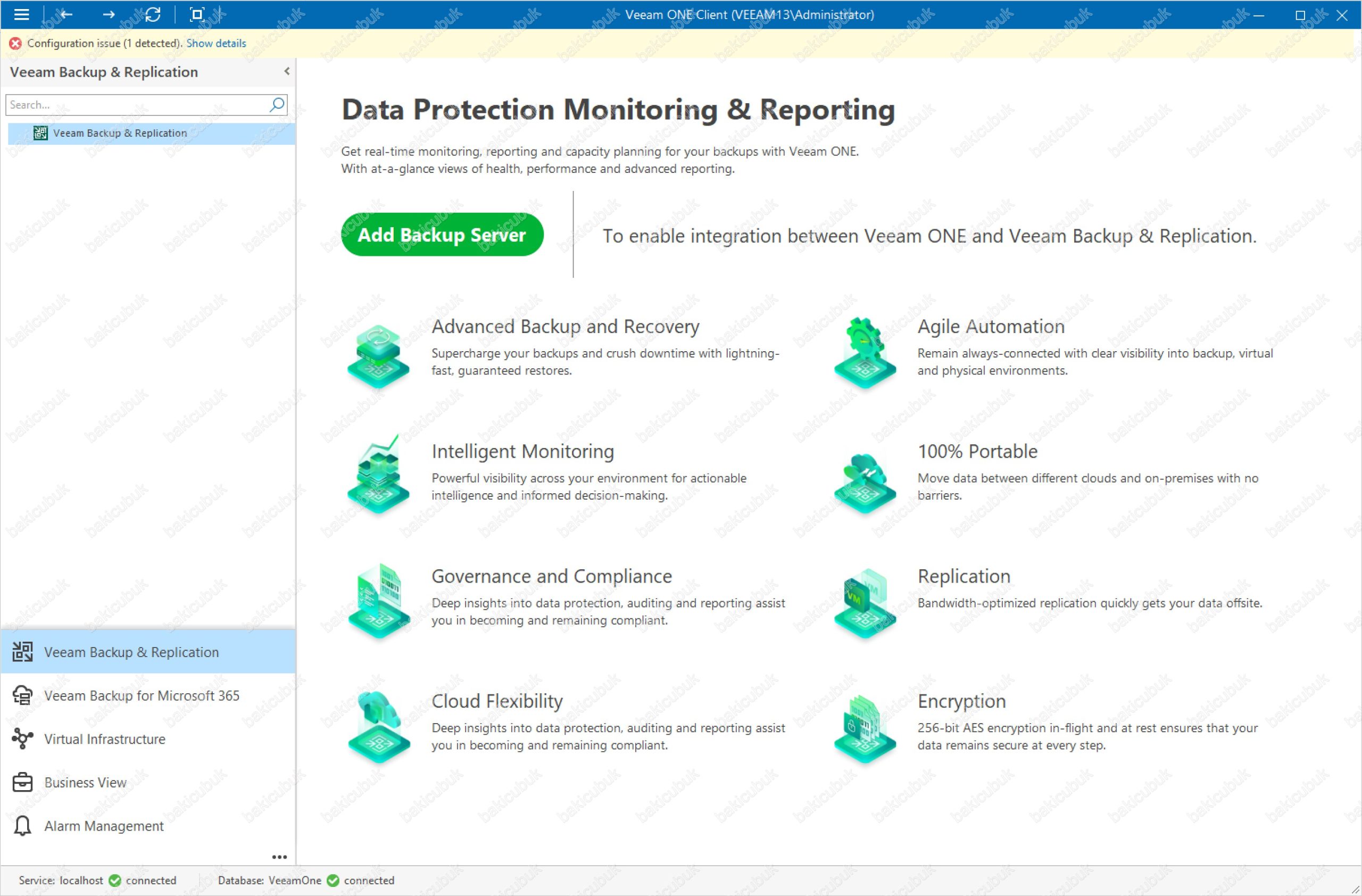
Task: Click the configuration issue error icon
Action: pos(15,44)
